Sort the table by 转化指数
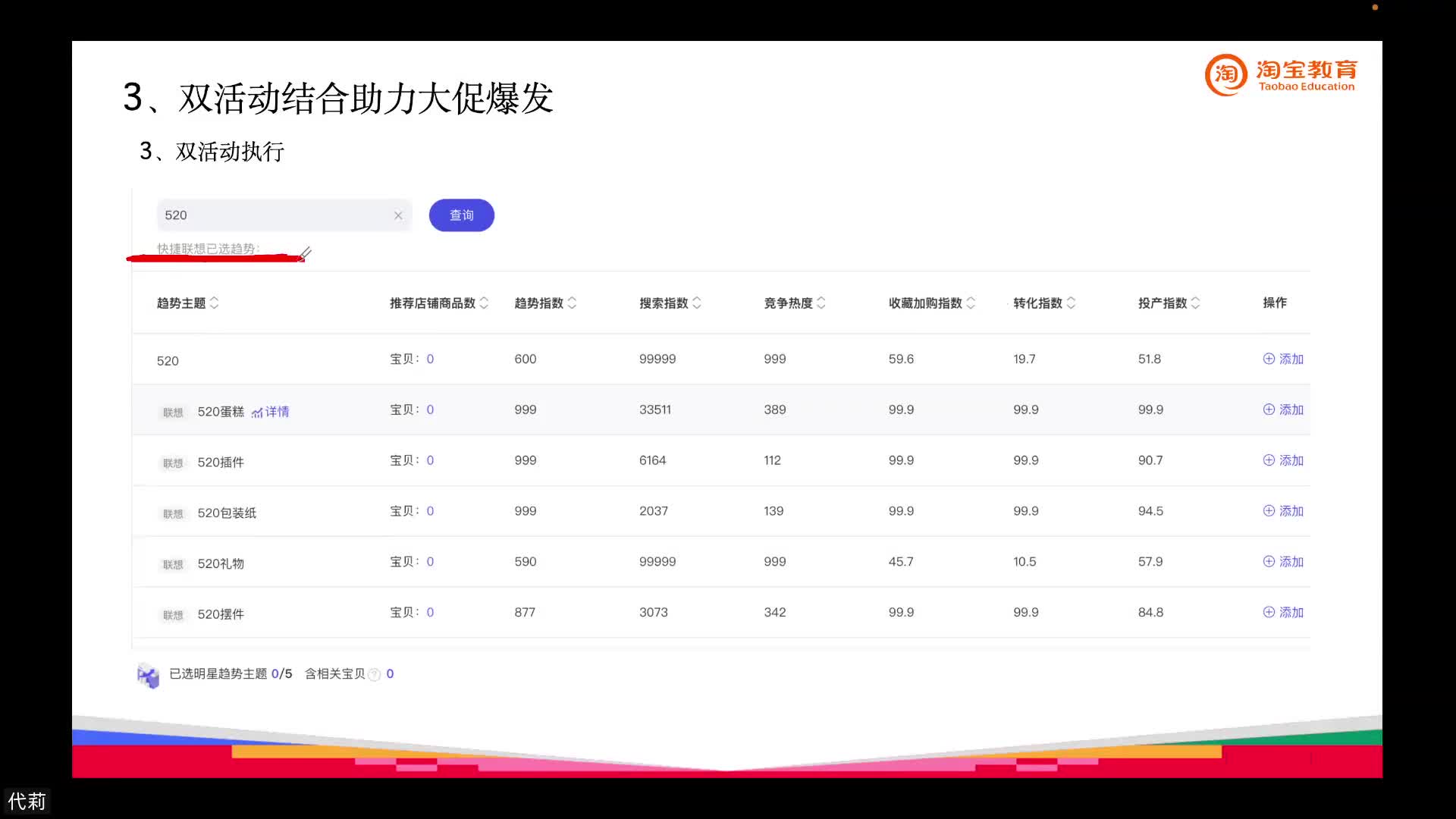The height and width of the screenshot is (819, 1456). 1071,303
